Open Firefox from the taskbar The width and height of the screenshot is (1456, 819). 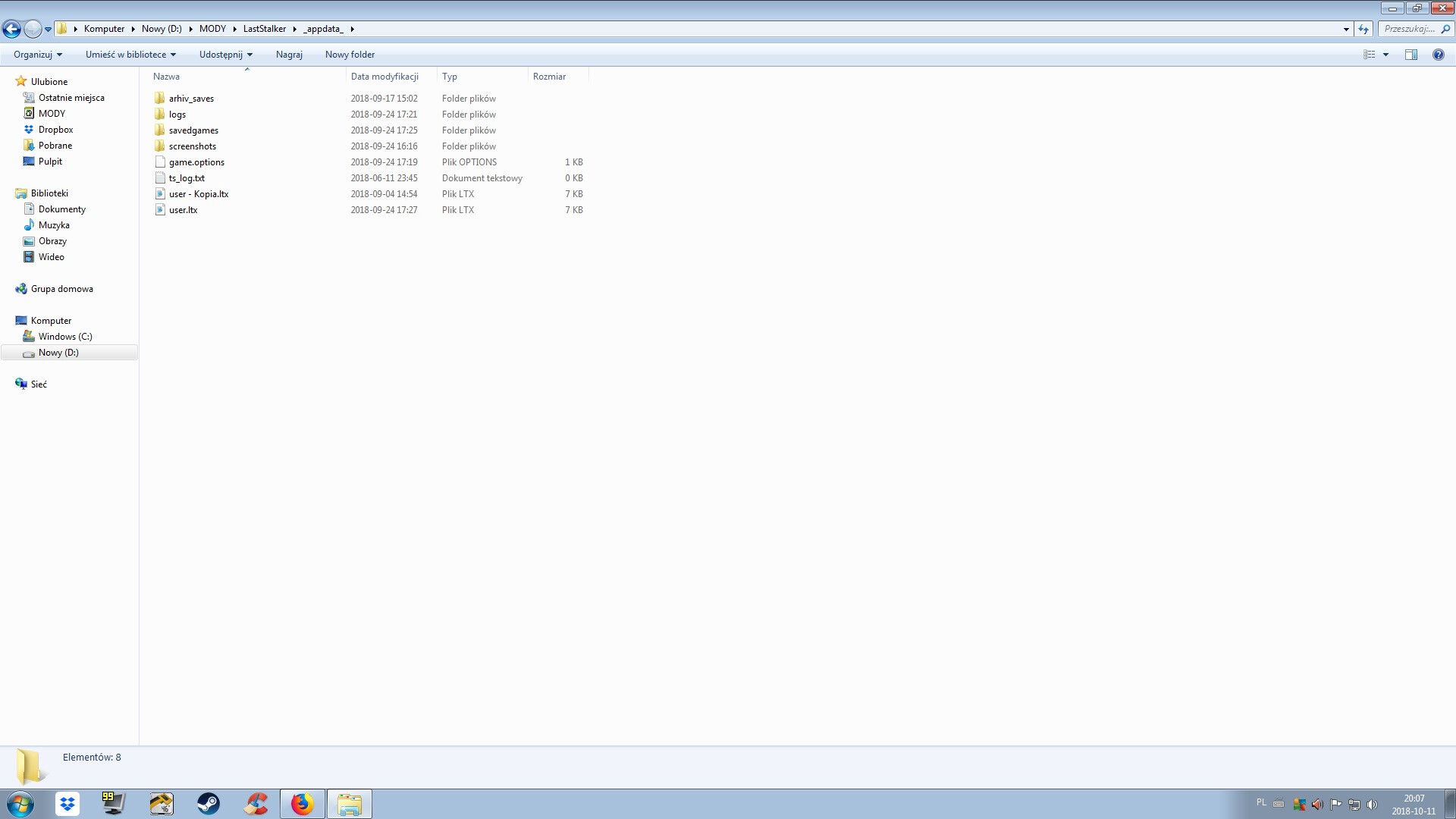tap(302, 804)
